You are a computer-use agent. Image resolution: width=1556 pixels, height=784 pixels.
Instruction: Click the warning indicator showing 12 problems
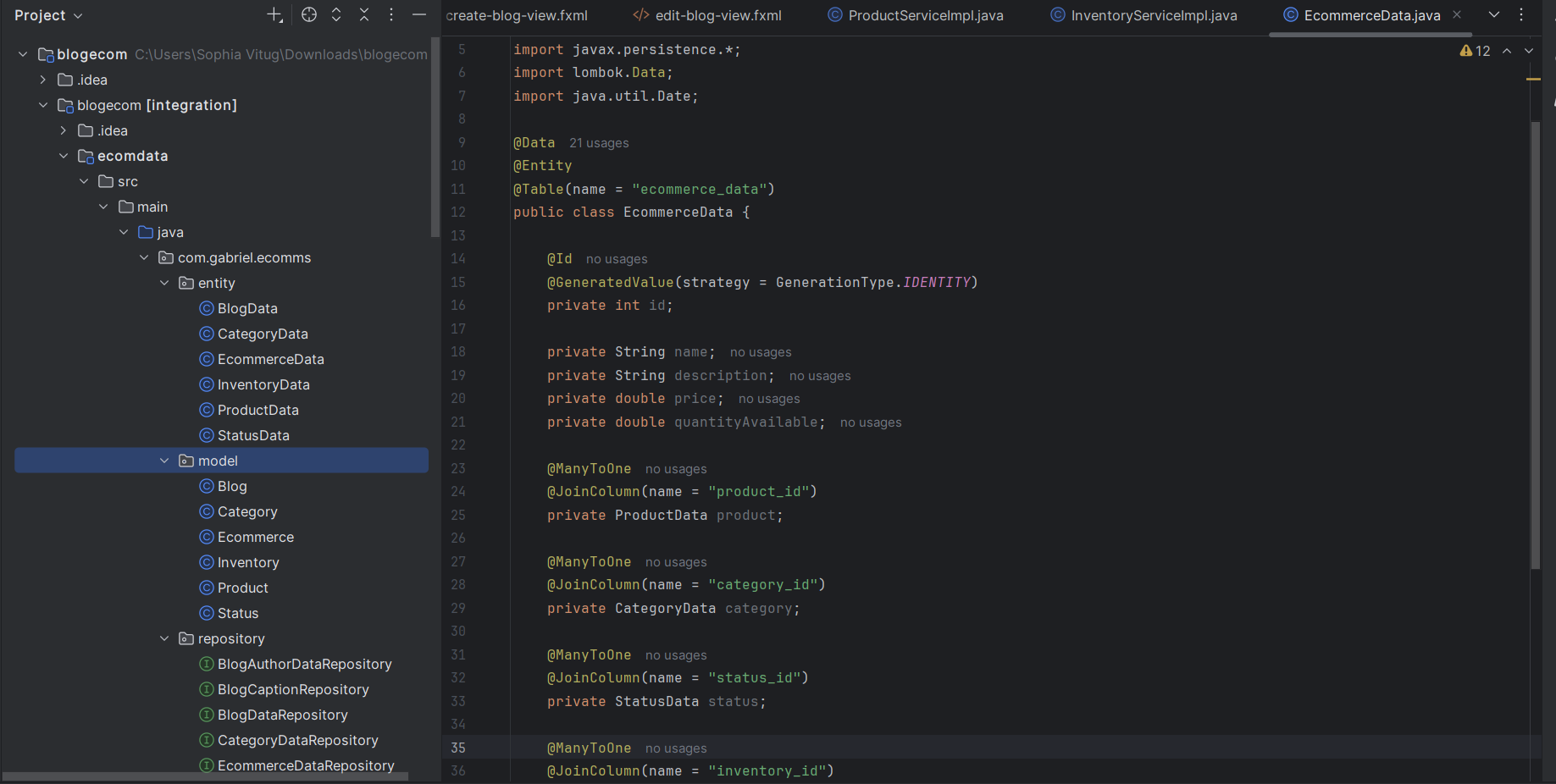(x=1475, y=51)
